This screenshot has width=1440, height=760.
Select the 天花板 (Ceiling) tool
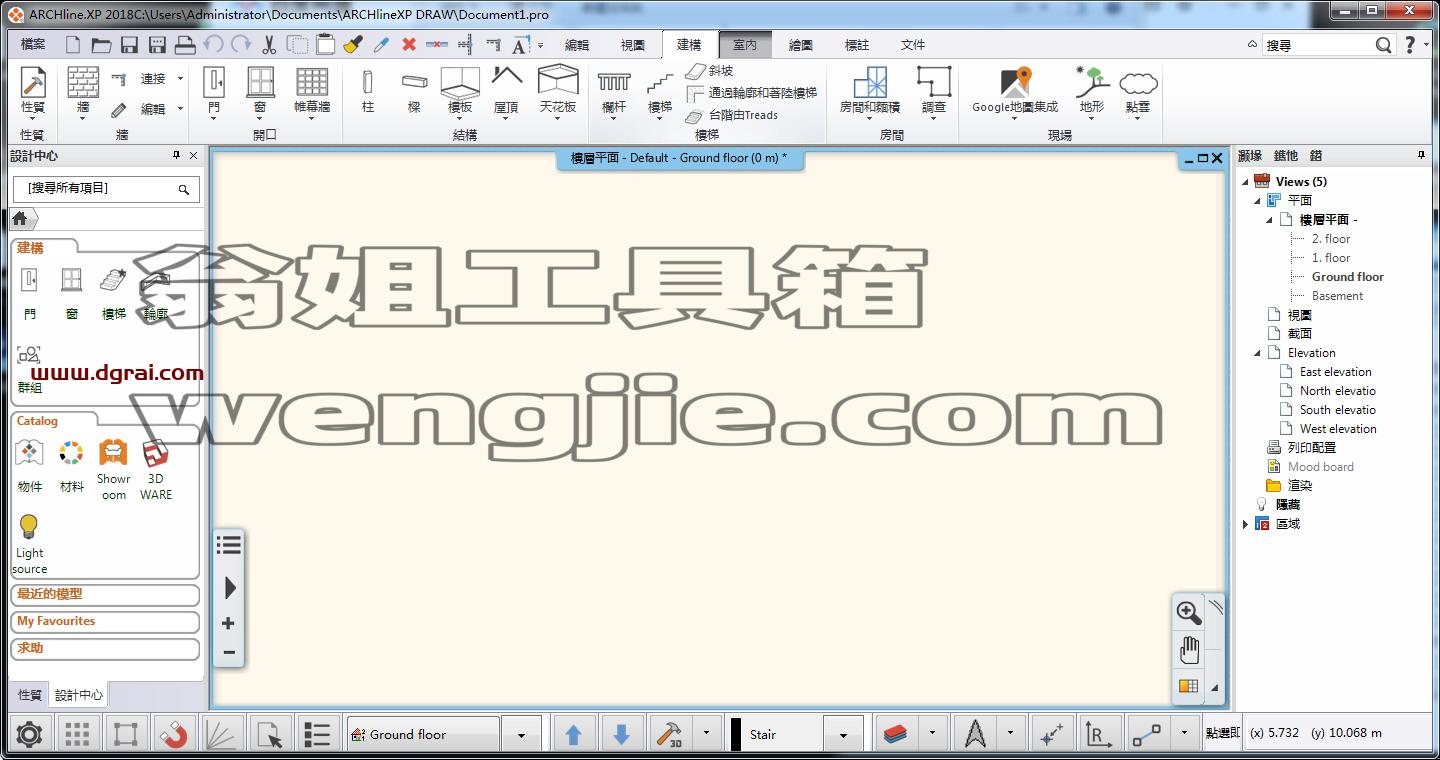point(558,92)
